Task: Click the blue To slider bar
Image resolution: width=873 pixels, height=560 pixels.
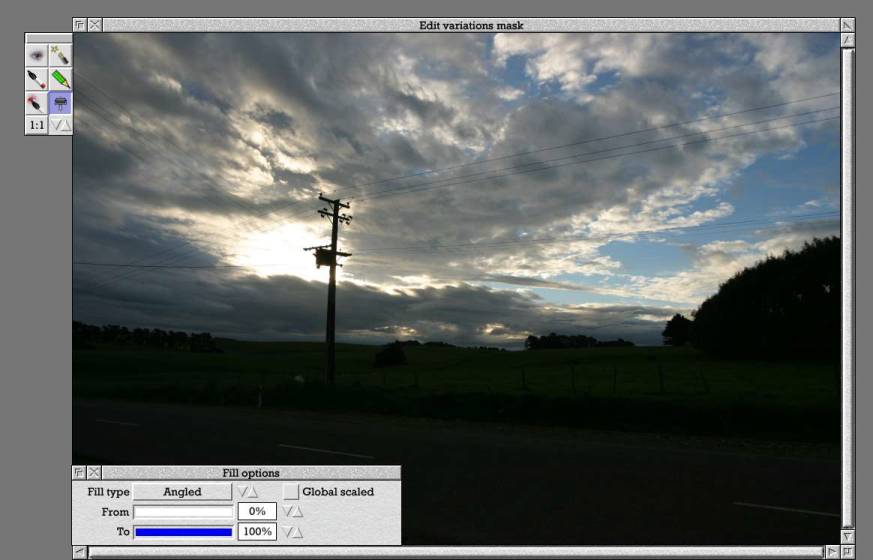Action: pos(183,532)
